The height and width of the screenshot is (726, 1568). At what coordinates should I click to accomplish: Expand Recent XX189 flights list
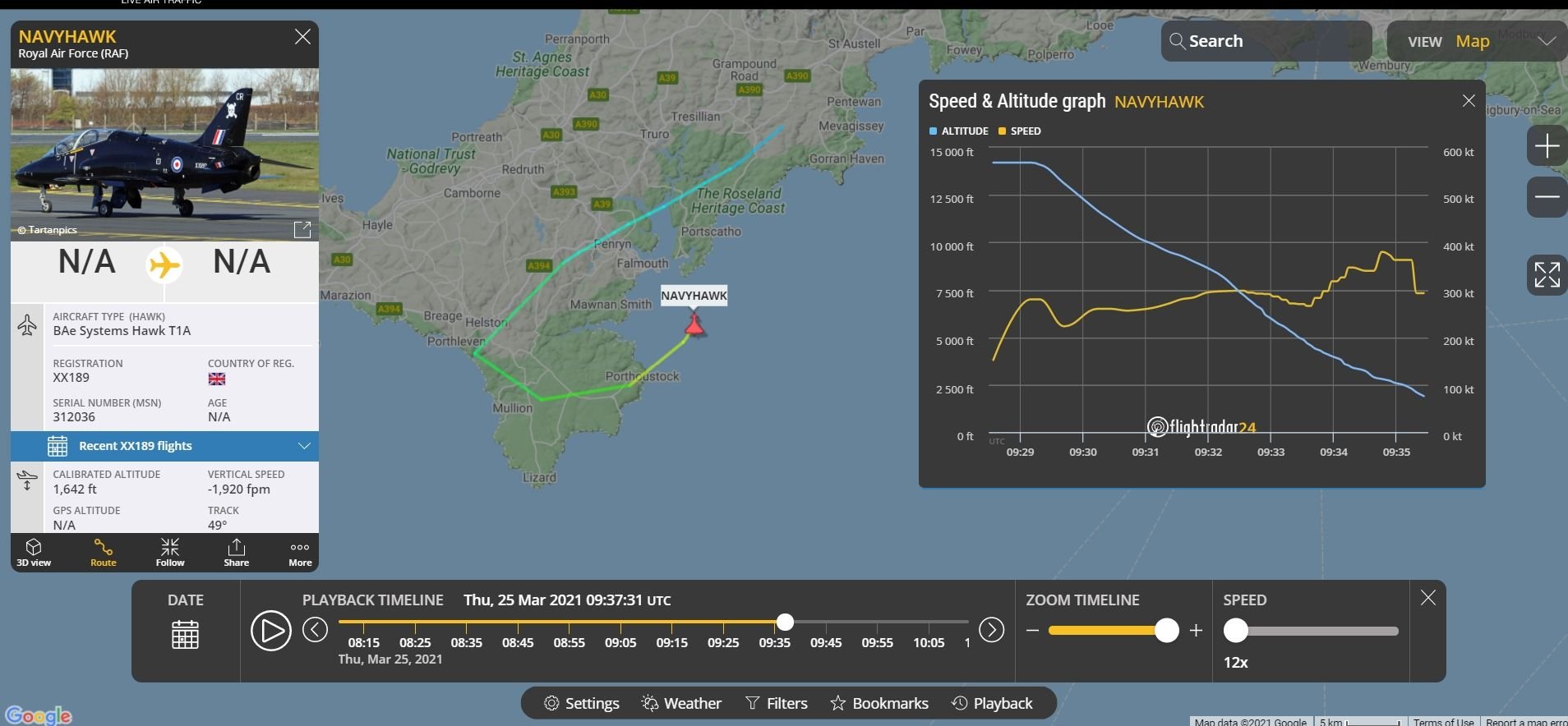click(x=164, y=446)
